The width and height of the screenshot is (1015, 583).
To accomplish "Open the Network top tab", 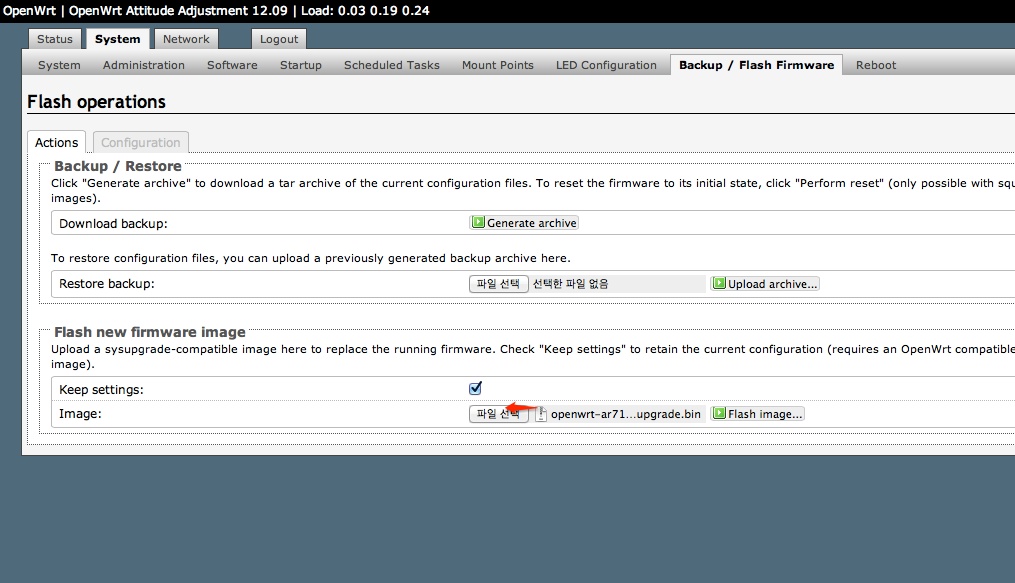I will pos(186,39).
